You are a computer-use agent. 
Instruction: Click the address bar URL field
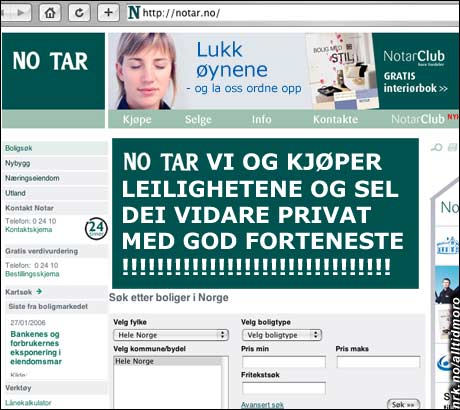click(293, 13)
